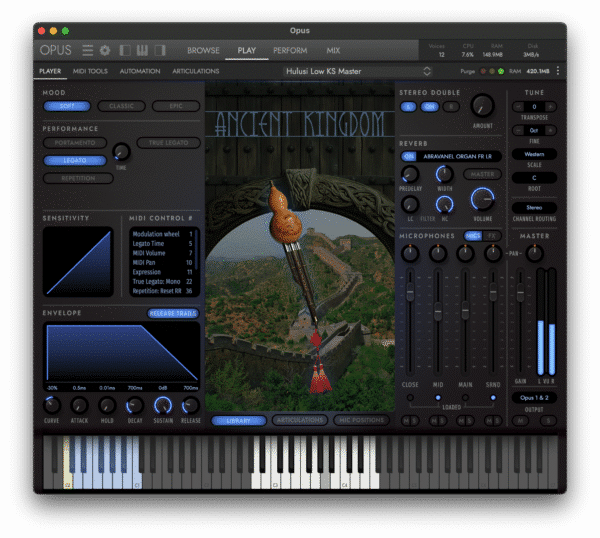The image size is (600, 538).
Task: Adjust the reverb LC filter knob
Action: click(x=410, y=204)
